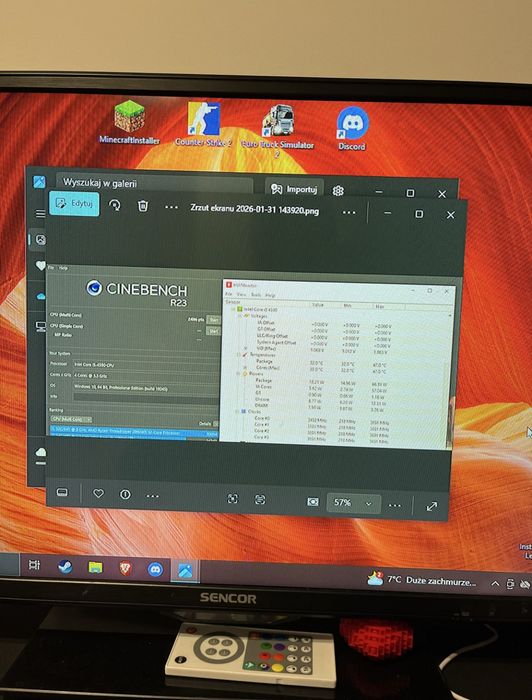The height and width of the screenshot is (700, 532).
Task: Toggle favorite heart in viewer bottom bar
Action: coord(98,493)
